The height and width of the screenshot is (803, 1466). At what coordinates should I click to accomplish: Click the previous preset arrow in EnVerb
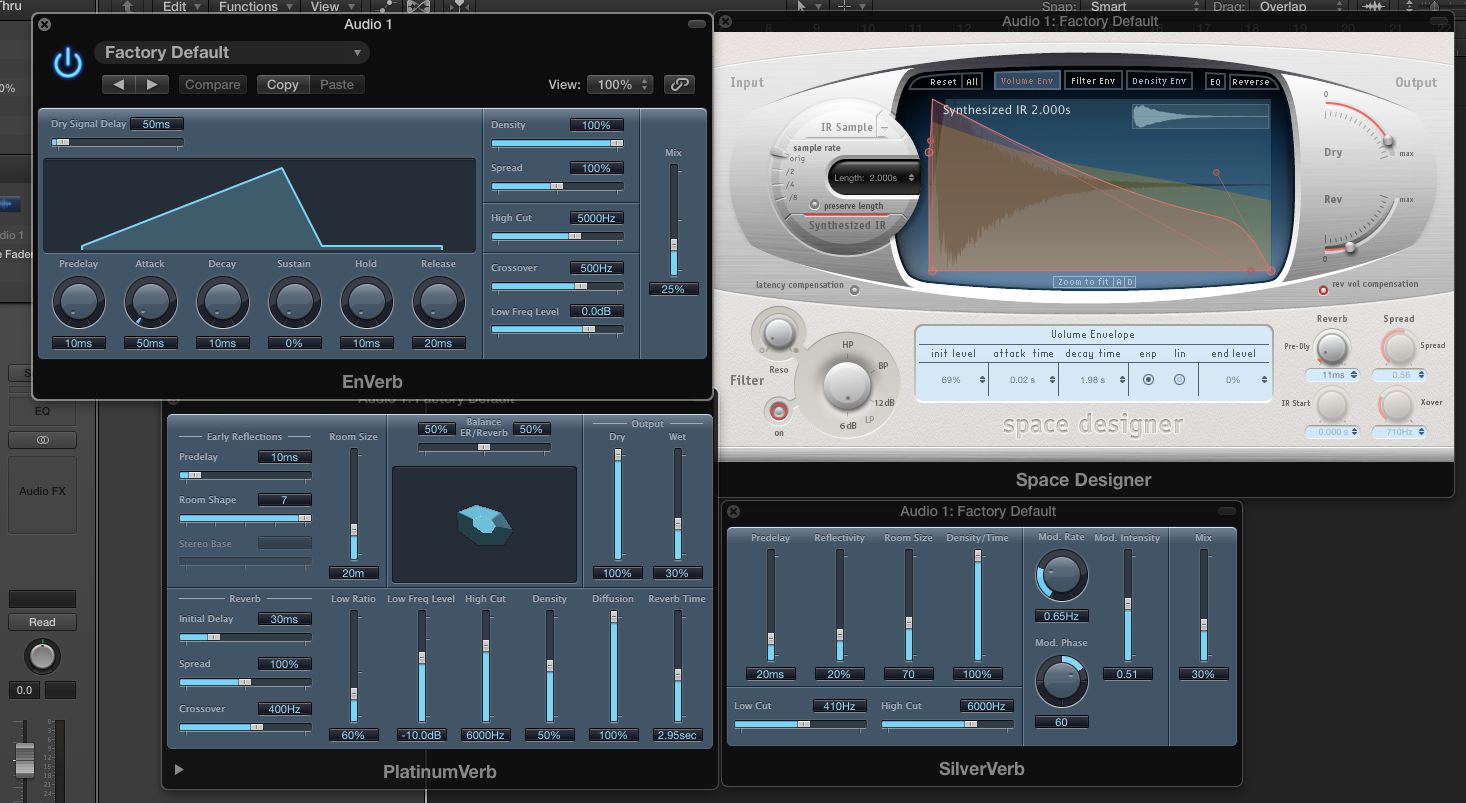click(119, 85)
